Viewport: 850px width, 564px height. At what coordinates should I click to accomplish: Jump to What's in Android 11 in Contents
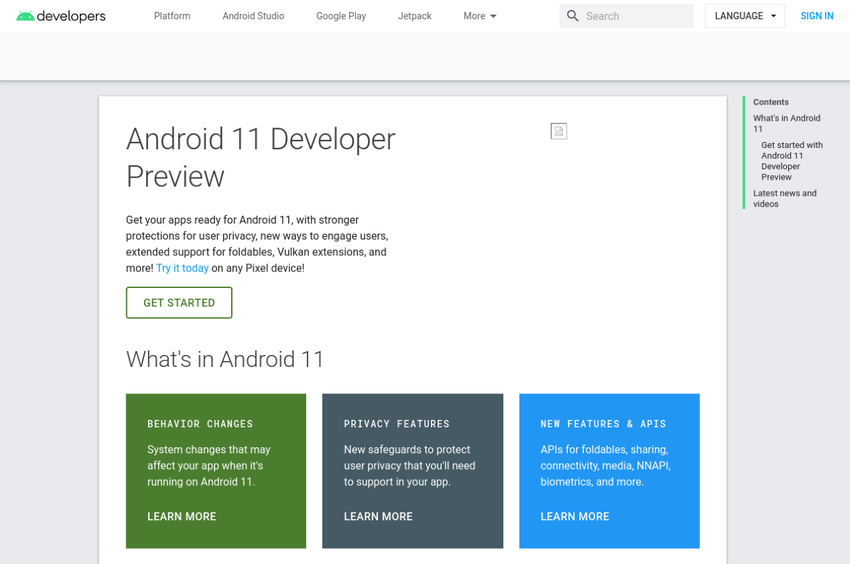(x=786, y=123)
